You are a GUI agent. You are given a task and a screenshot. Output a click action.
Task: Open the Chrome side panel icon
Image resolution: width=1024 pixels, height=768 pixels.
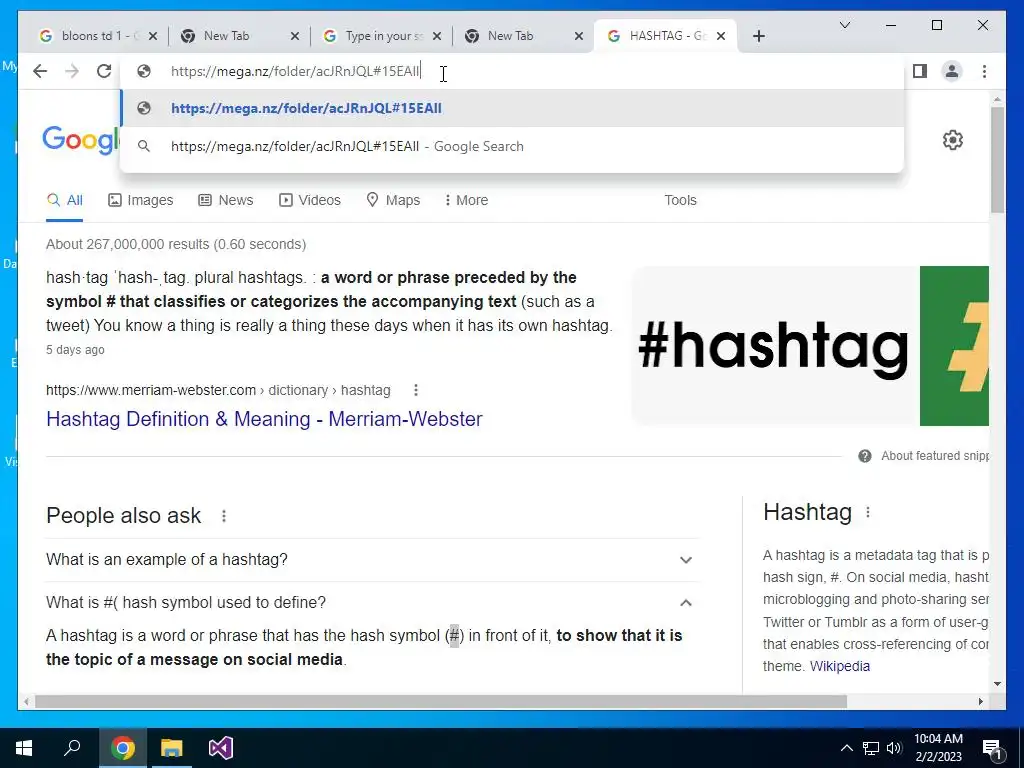pos(920,71)
